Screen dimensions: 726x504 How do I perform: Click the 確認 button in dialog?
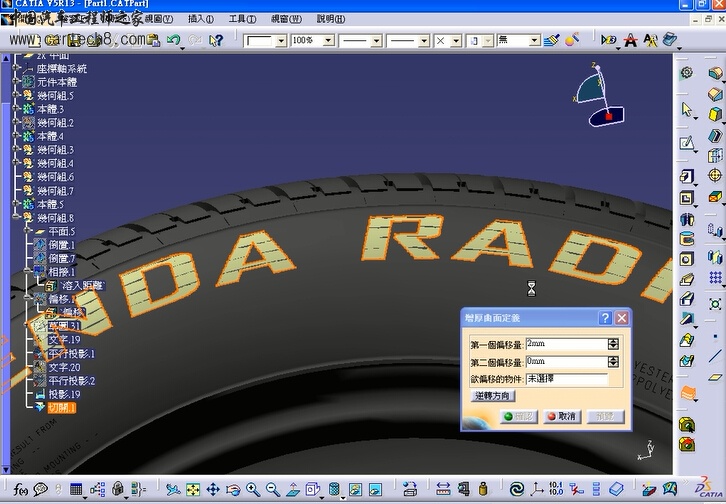519,417
